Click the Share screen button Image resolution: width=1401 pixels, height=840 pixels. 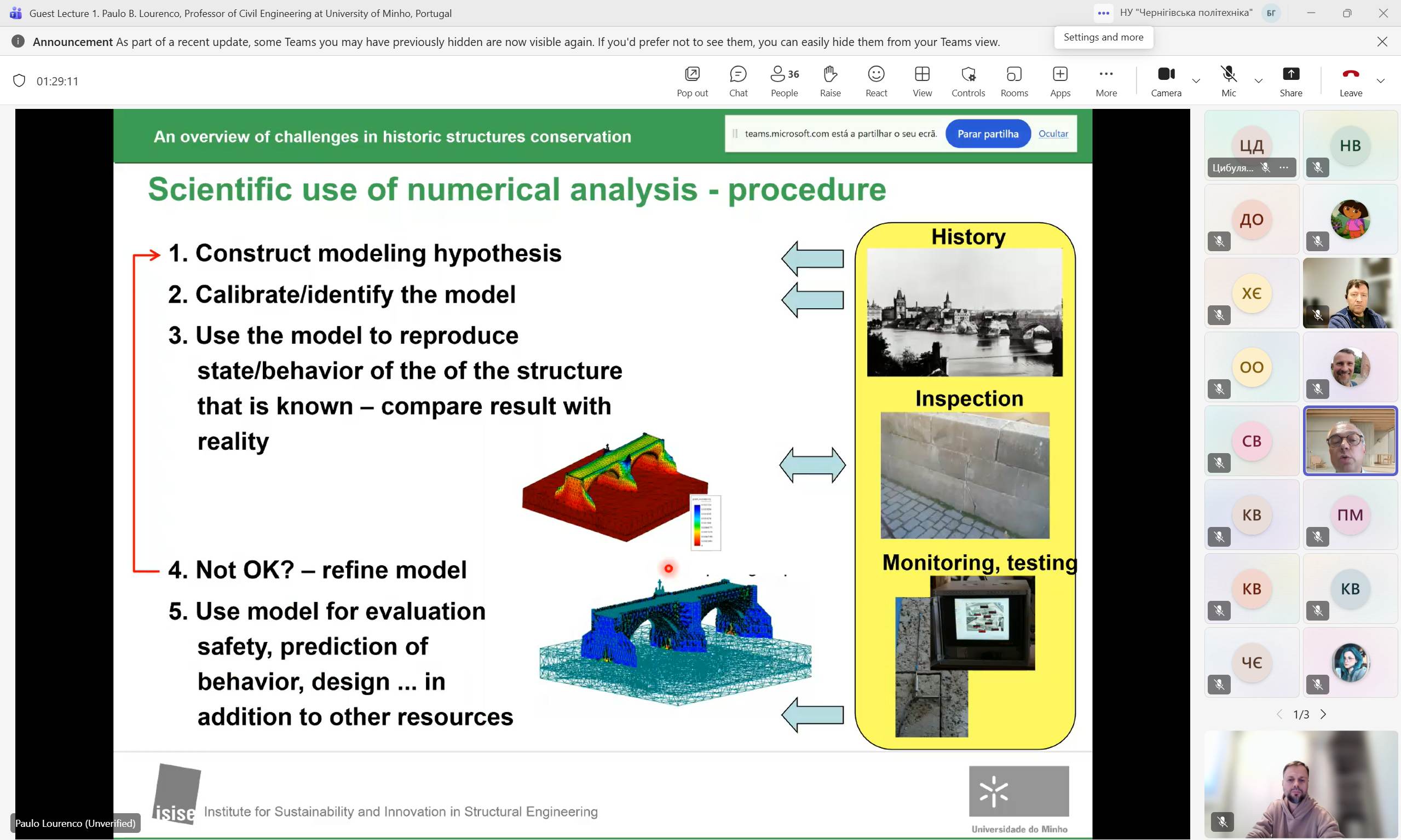[1290, 81]
